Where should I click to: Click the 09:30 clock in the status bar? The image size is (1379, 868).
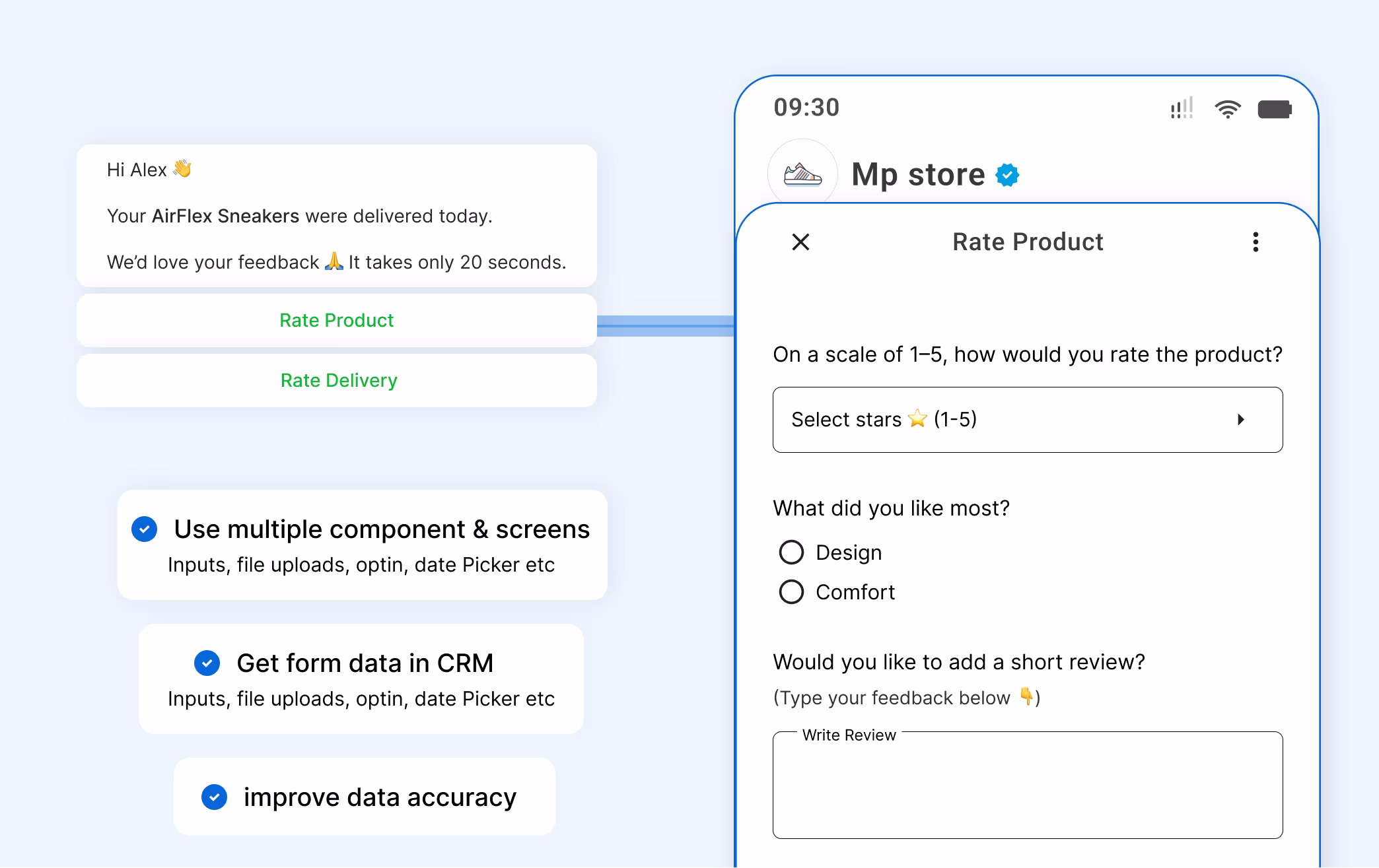coord(806,108)
